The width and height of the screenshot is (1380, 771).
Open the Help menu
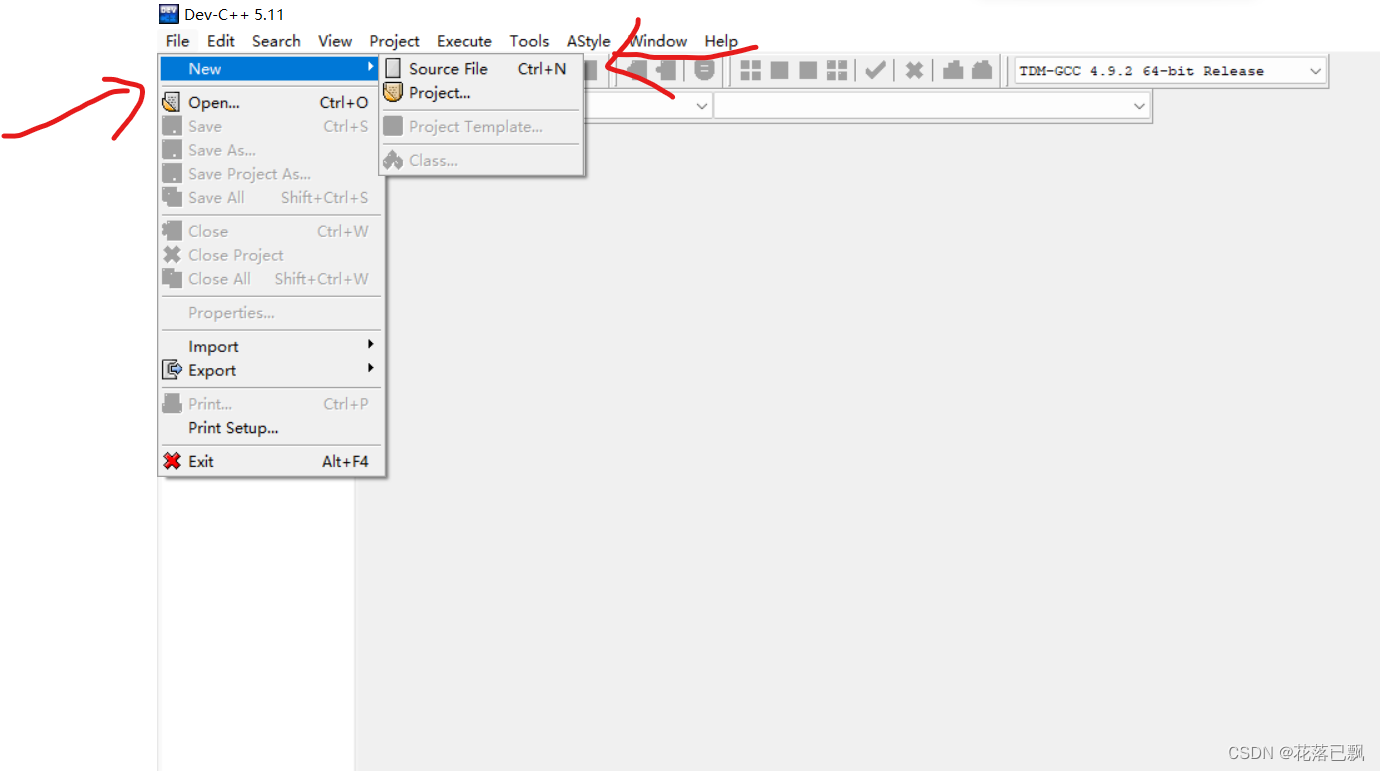720,41
